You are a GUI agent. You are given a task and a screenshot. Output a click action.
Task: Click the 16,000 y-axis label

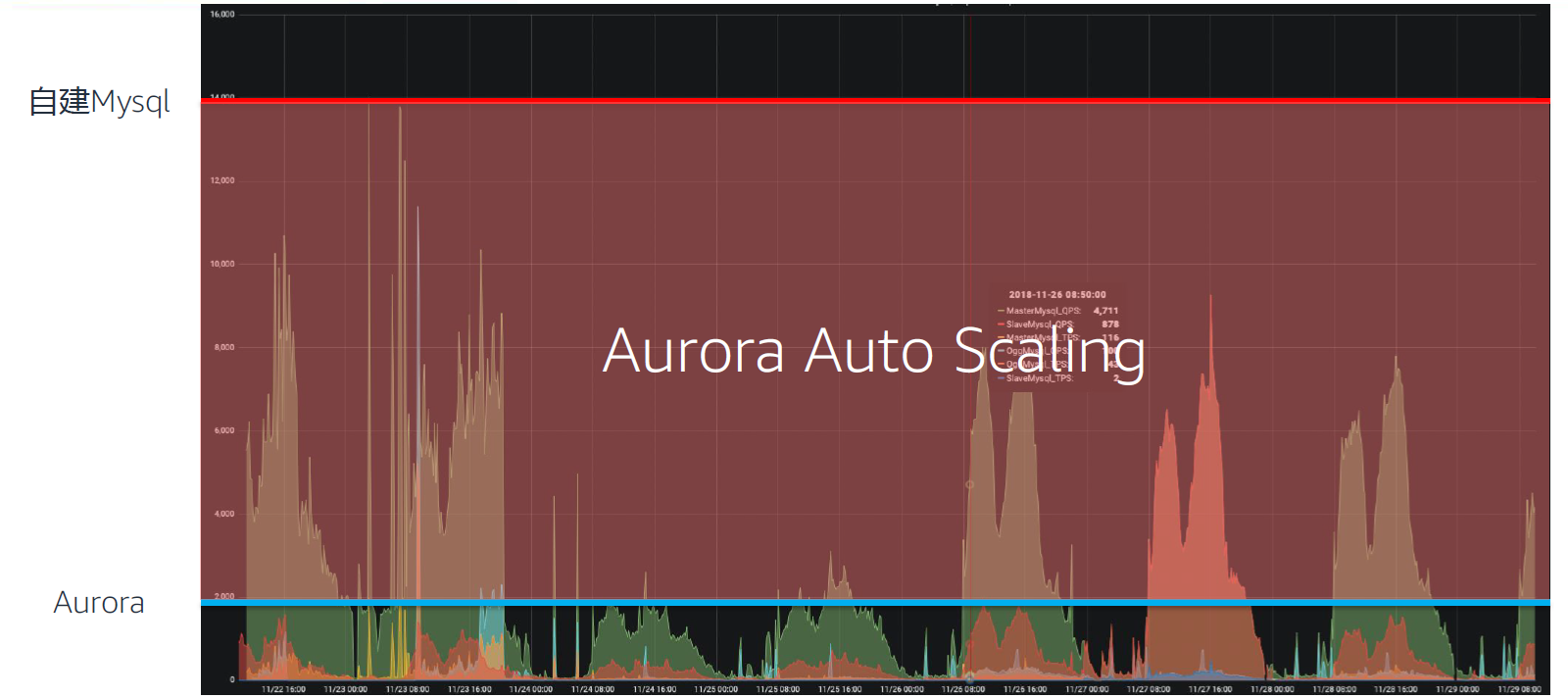click(x=222, y=15)
